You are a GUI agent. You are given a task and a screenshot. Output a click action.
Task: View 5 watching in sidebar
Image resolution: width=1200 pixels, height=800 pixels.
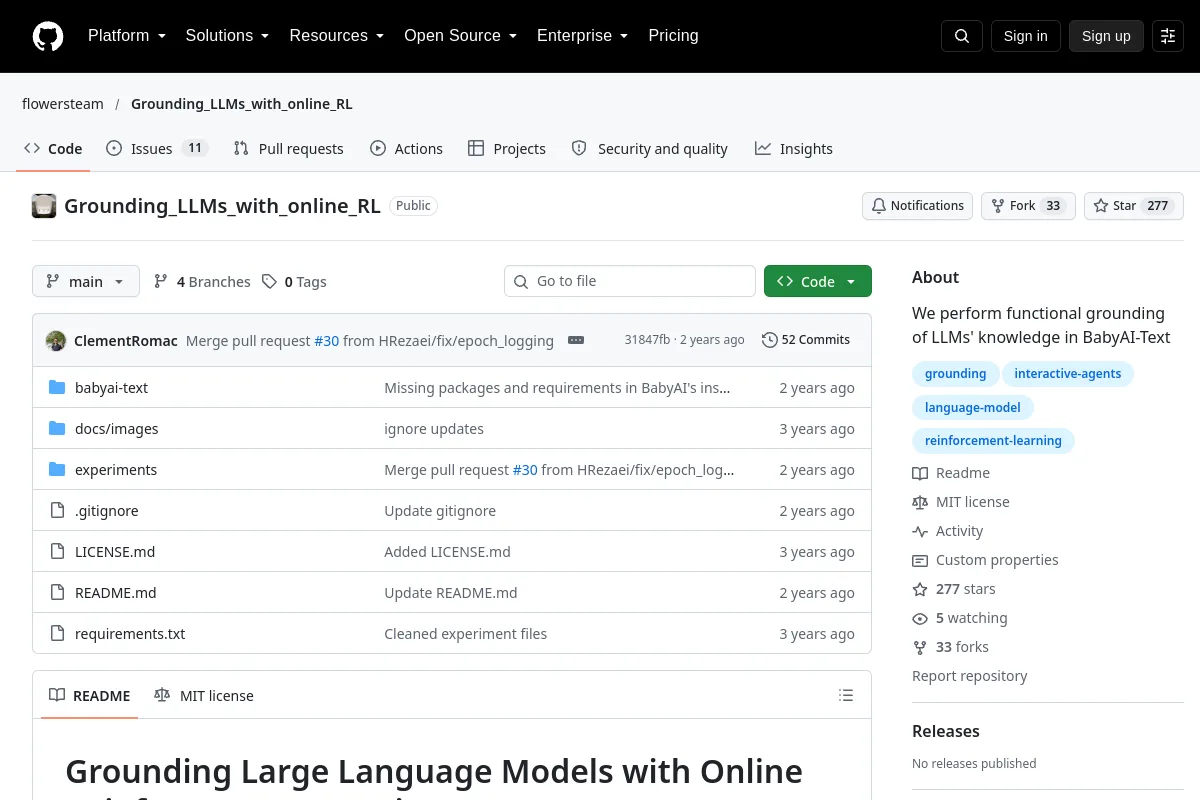[960, 618]
